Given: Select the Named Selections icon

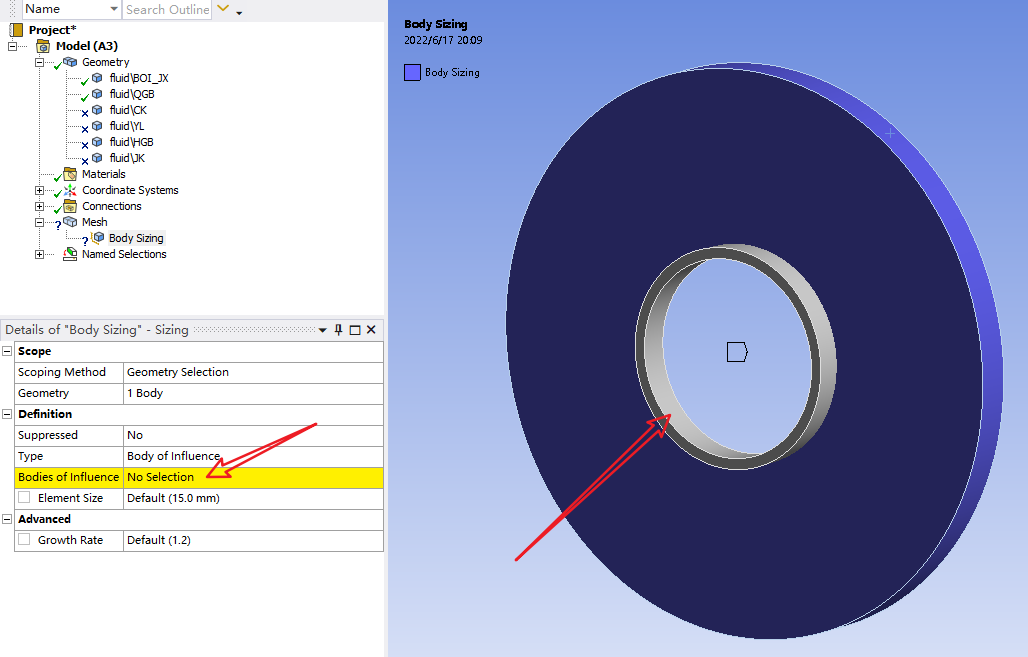Looking at the screenshot, I should [70, 254].
